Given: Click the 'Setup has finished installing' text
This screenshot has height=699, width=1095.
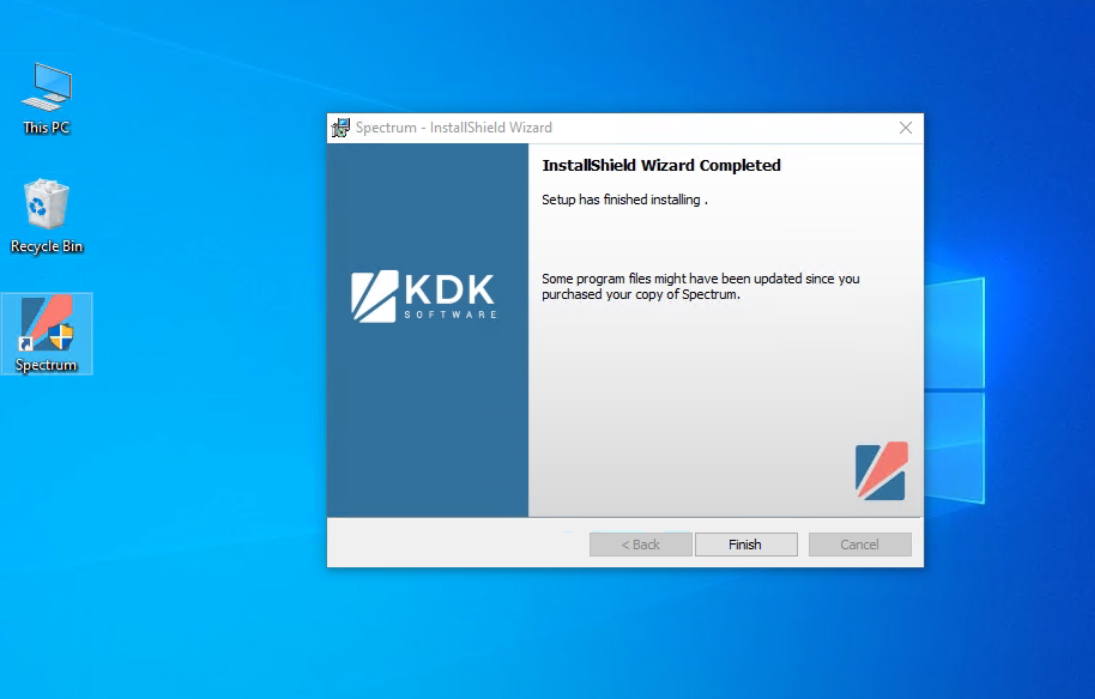Looking at the screenshot, I should point(624,200).
